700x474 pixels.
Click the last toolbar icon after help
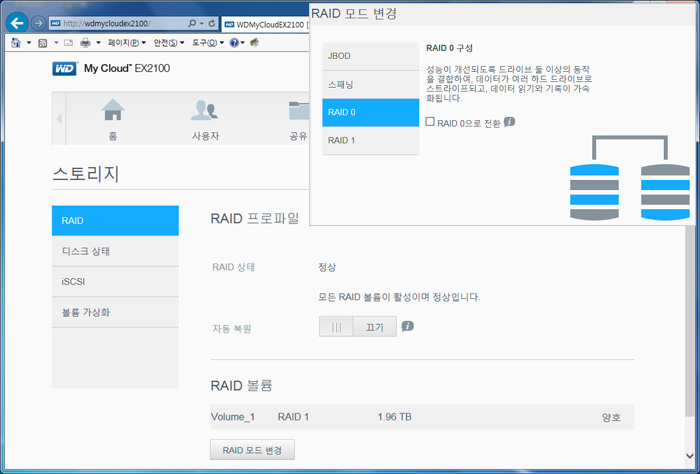pos(254,43)
